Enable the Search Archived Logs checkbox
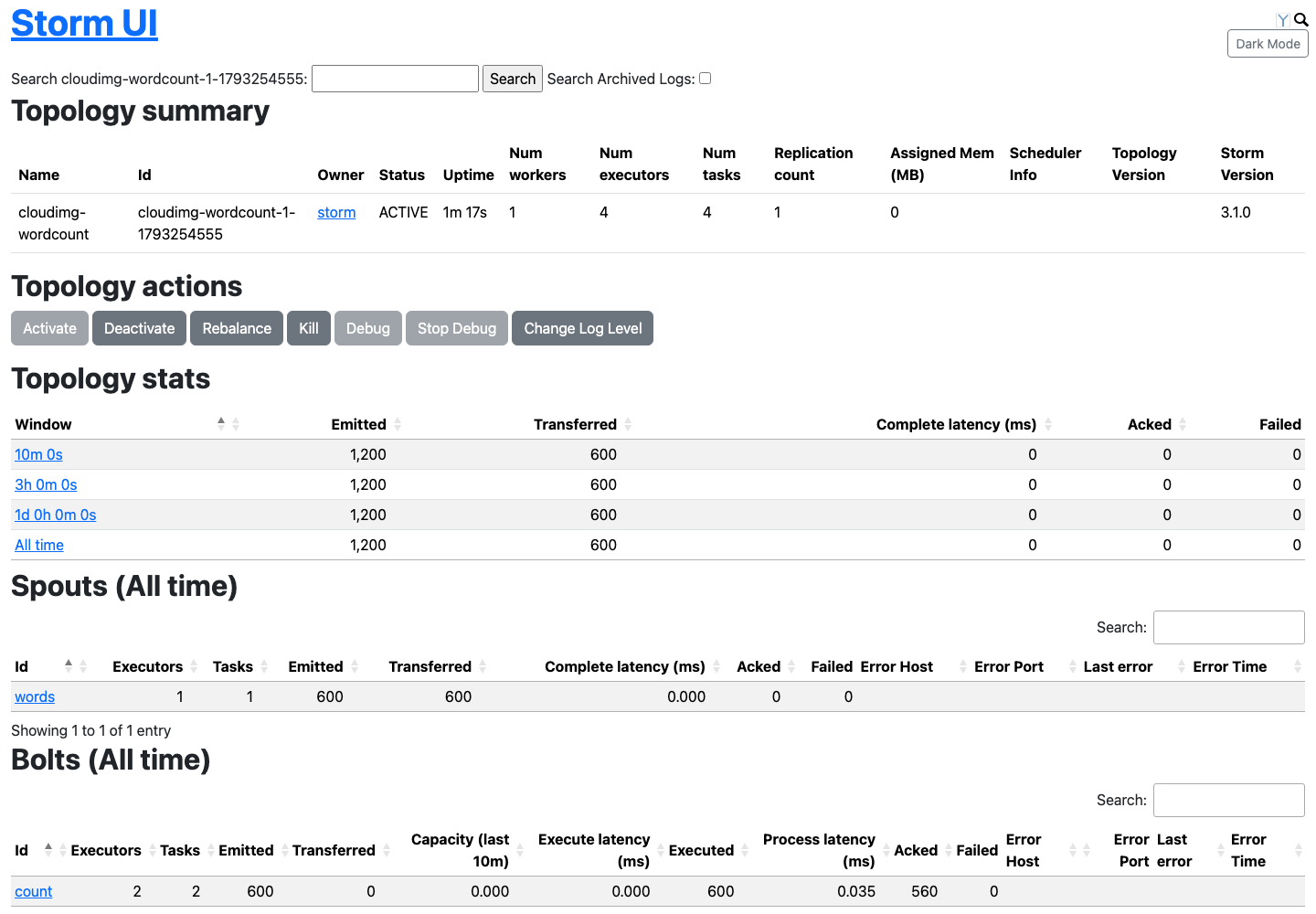1316x914 pixels. click(x=705, y=79)
